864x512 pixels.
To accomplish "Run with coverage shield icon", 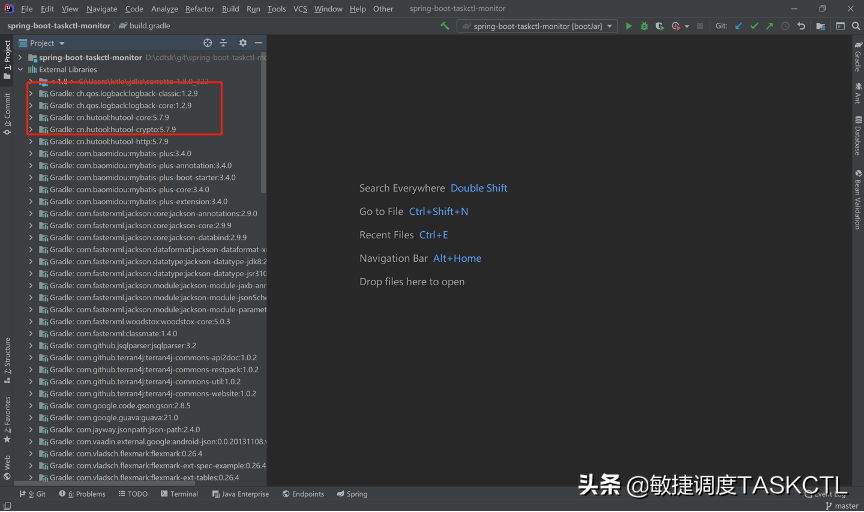I will [660, 26].
